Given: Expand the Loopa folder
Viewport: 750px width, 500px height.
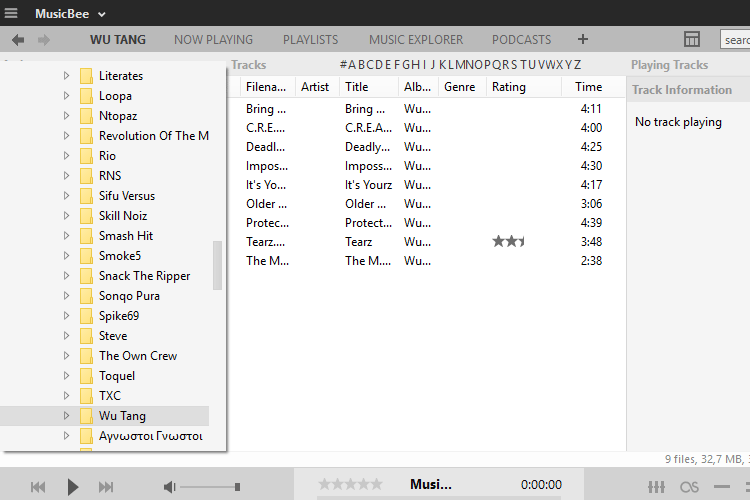Looking at the screenshot, I should click(66, 96).
